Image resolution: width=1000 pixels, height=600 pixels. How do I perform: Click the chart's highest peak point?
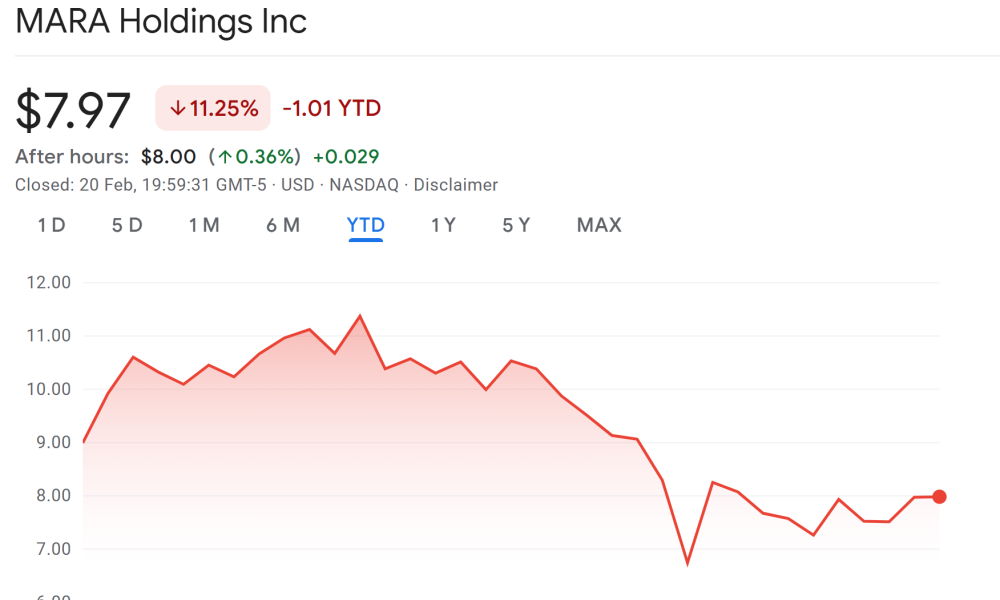coord(359,316)
